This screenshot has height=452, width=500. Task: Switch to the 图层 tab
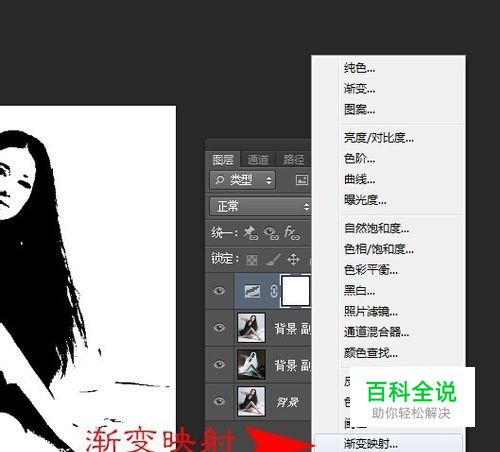coord(223,160)
